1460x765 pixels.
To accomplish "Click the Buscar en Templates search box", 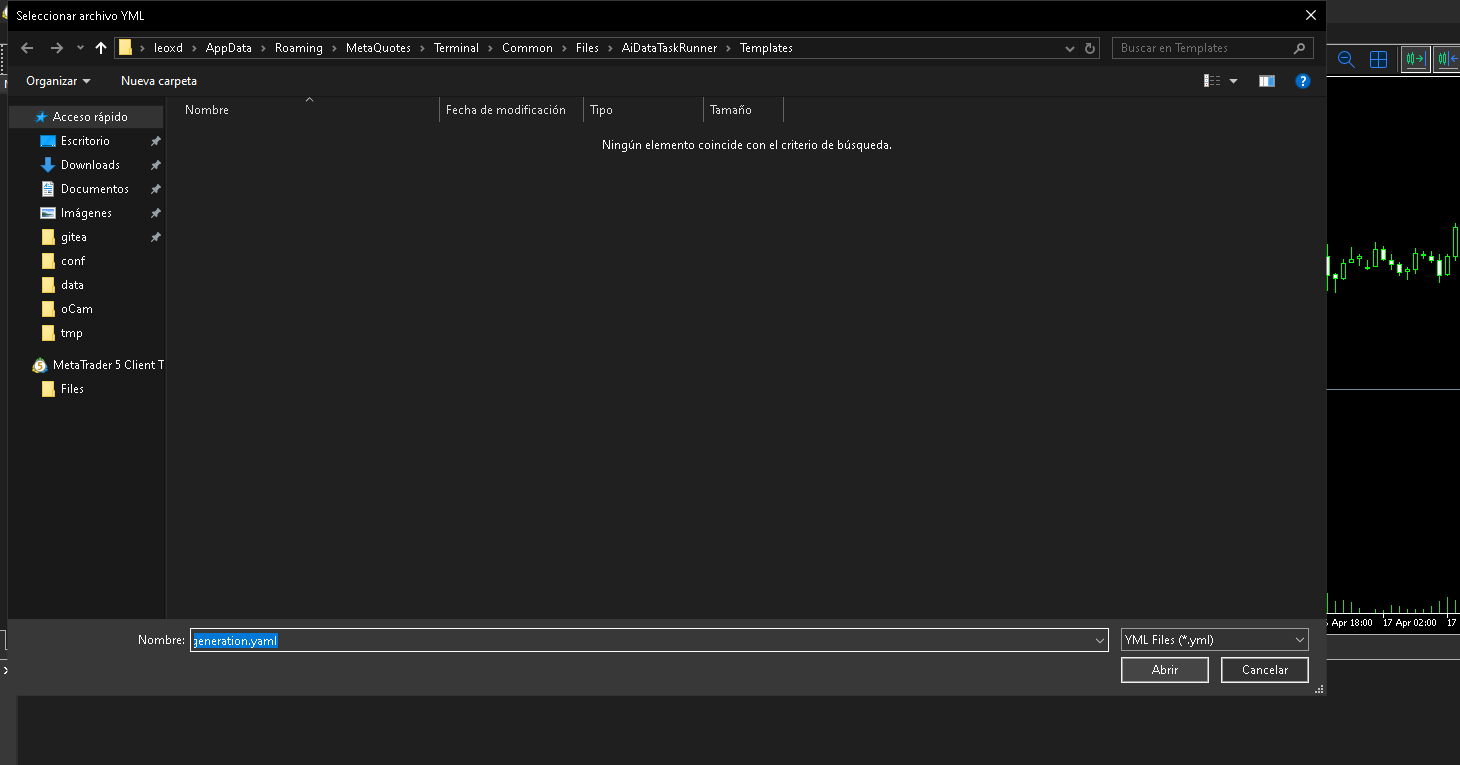I will 1200,48.
